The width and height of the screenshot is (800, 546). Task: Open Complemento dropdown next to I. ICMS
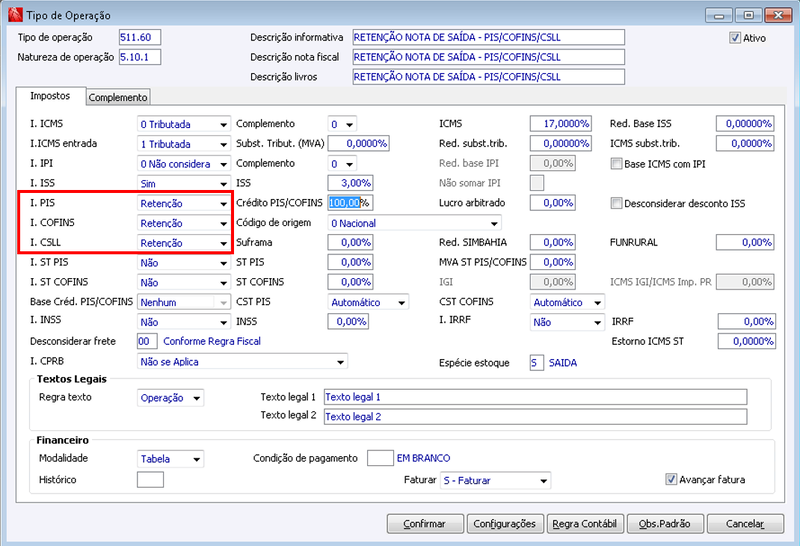point(342,124)
